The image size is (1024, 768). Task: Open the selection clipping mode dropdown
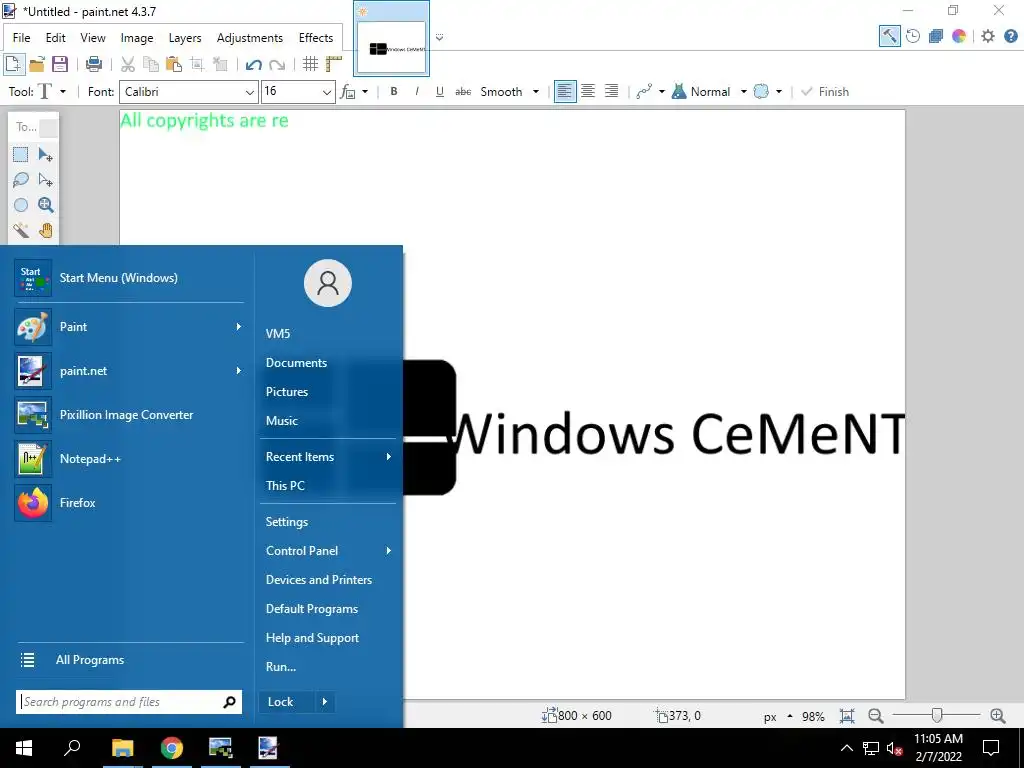(778, 91)
